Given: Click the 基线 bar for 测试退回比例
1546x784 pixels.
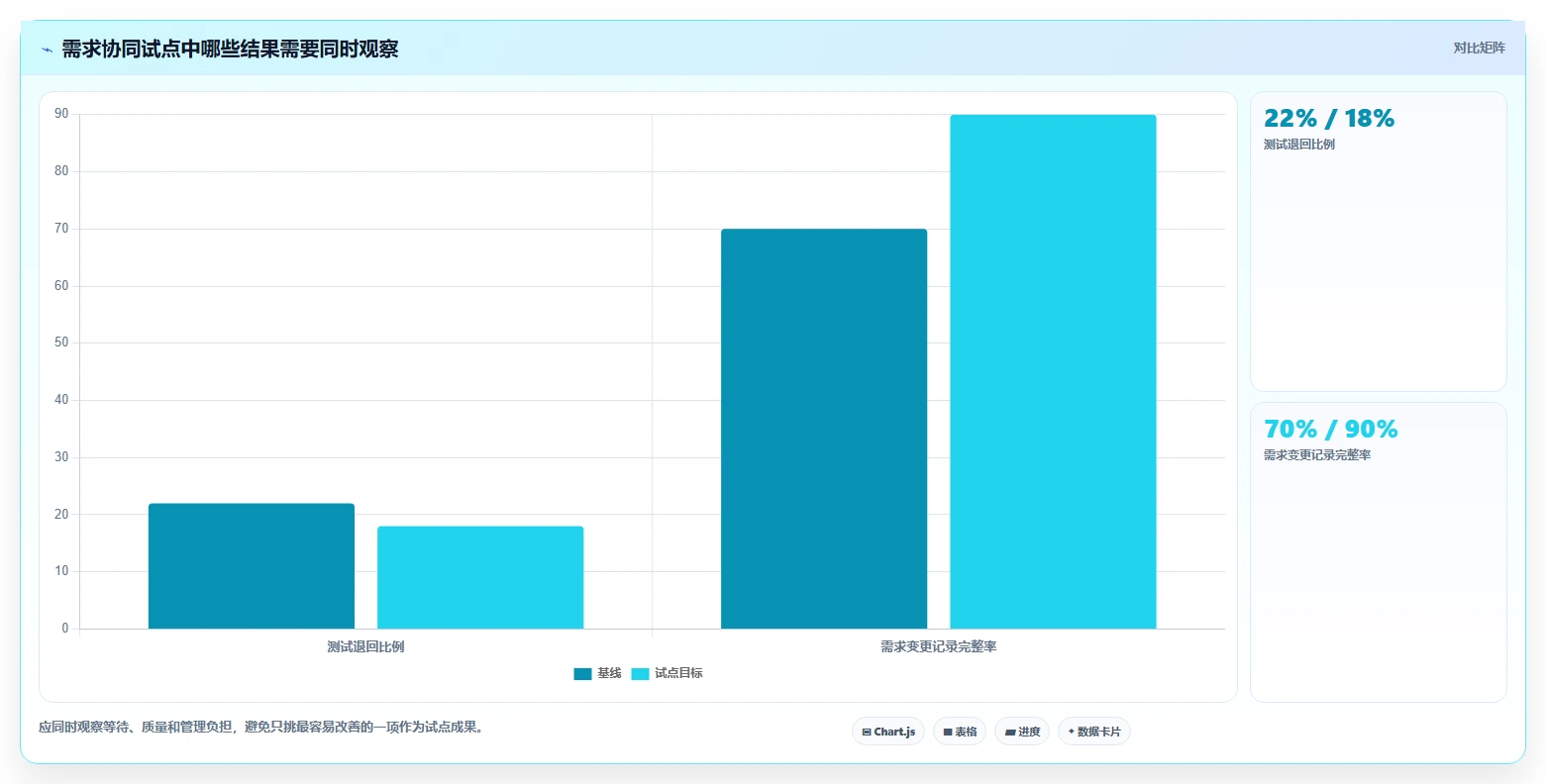Looking at the screenshot, I should pos(252,566).
